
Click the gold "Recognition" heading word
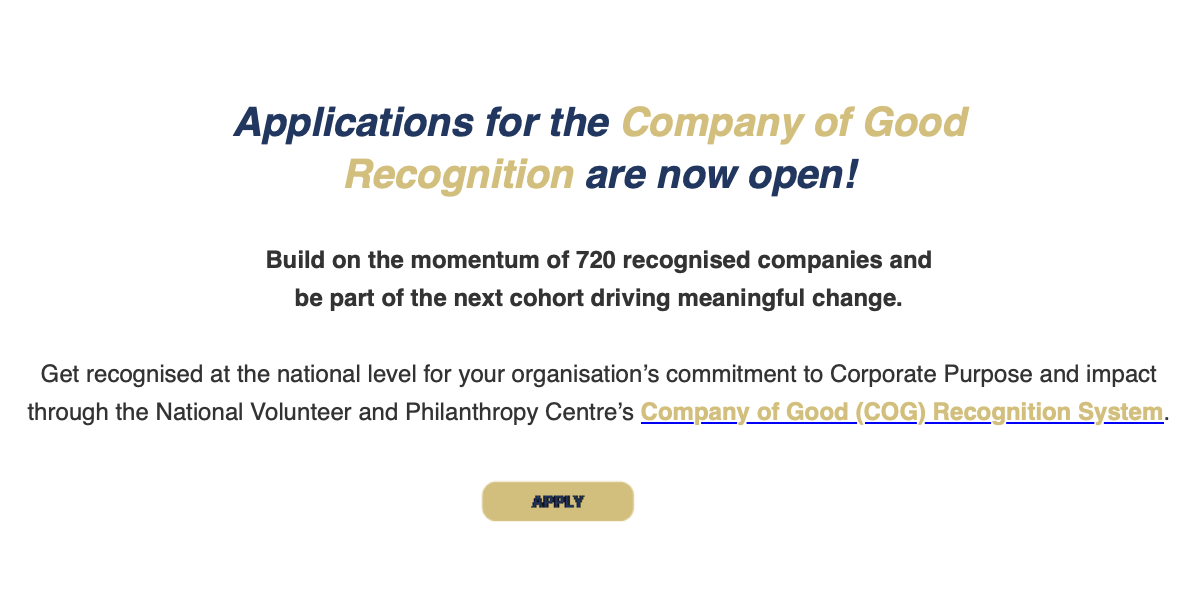click(459, 176)
